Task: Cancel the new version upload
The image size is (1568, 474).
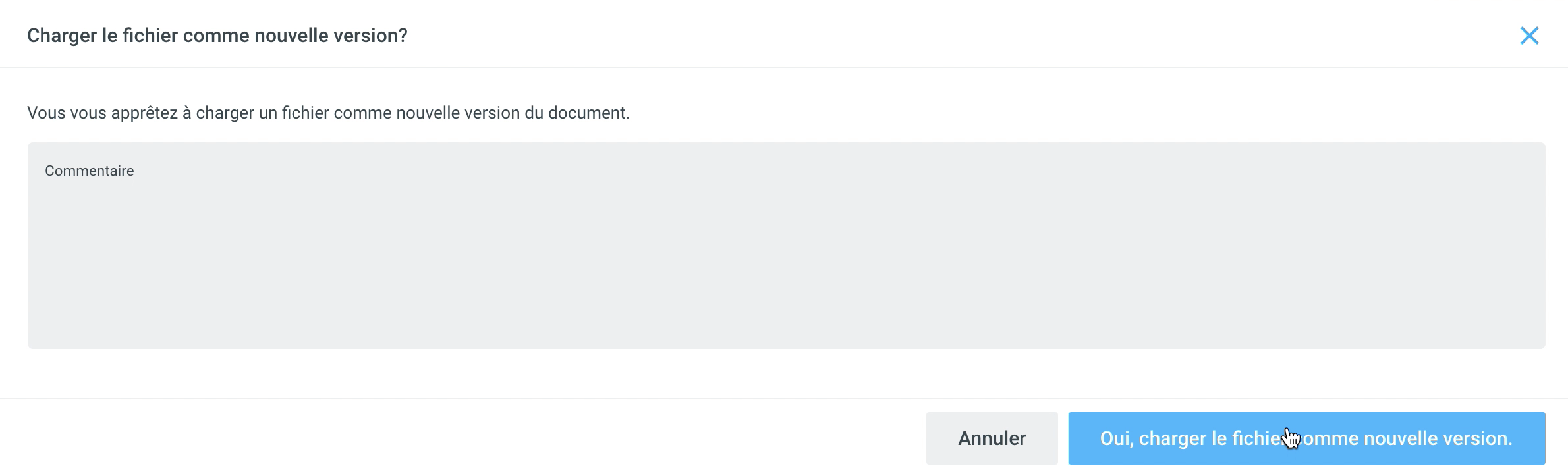Action: tap(992, 438)
